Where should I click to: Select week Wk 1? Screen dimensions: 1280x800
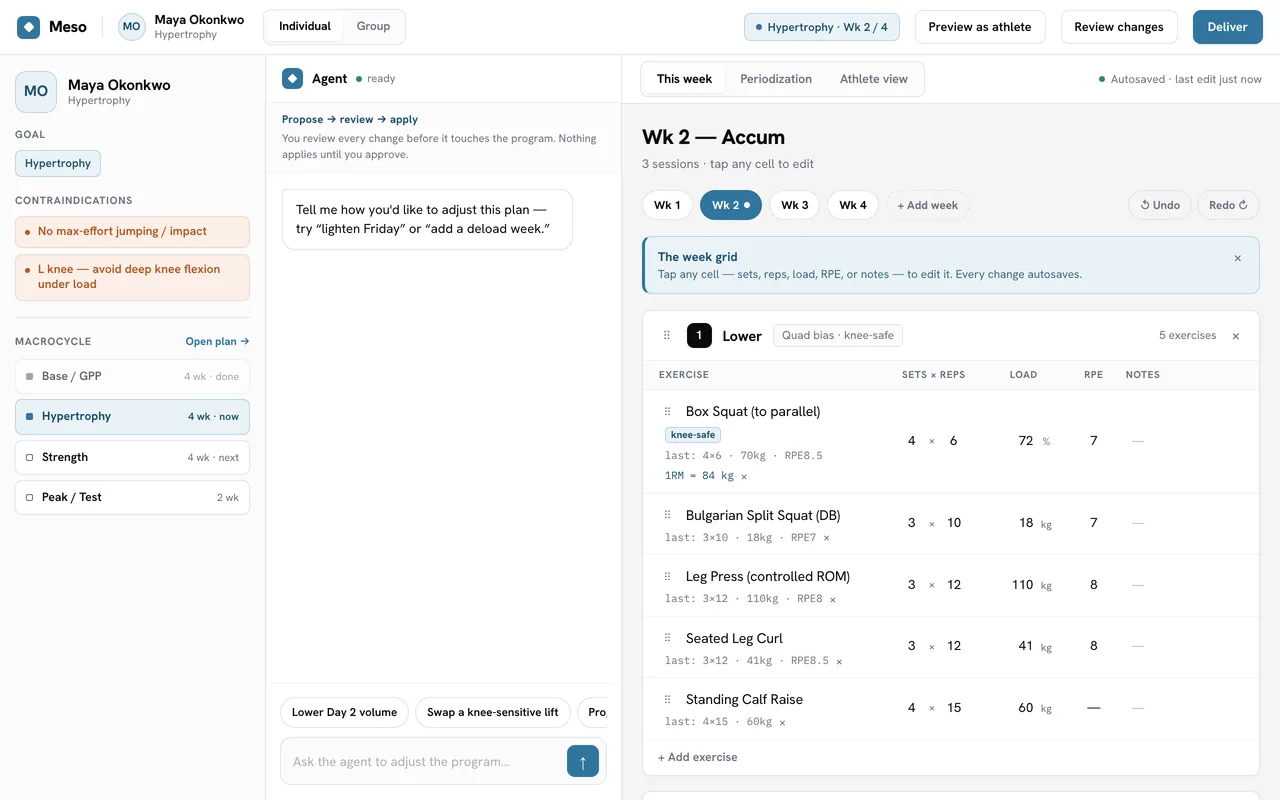(667, 205)
